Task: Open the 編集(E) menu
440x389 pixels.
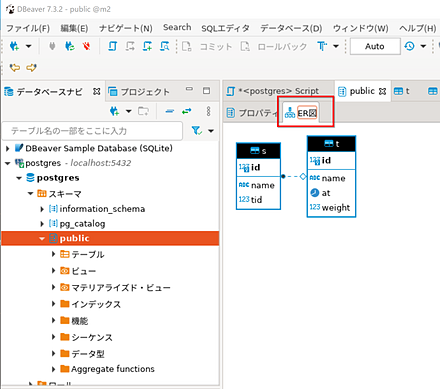Action: (74, 28)
